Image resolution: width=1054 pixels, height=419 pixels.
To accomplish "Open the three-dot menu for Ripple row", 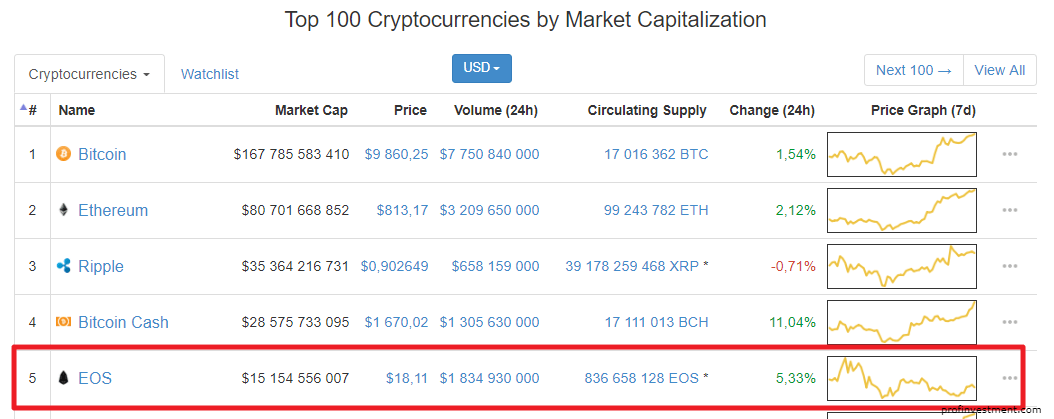I will (x=1010, y=266).
